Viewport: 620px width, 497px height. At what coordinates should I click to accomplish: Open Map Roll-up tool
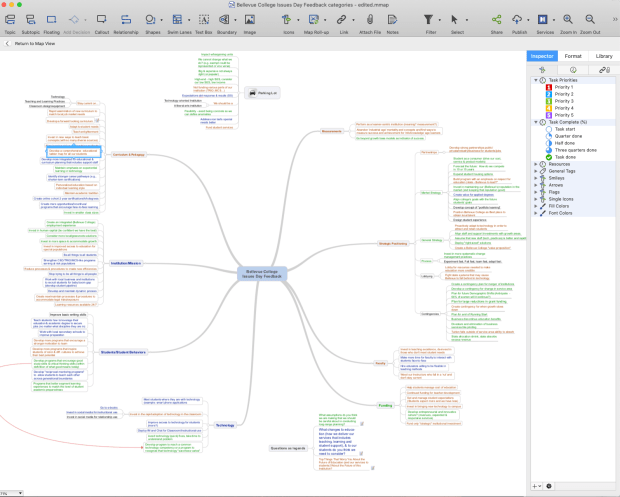pyautogui.click(x=314, y=20)
